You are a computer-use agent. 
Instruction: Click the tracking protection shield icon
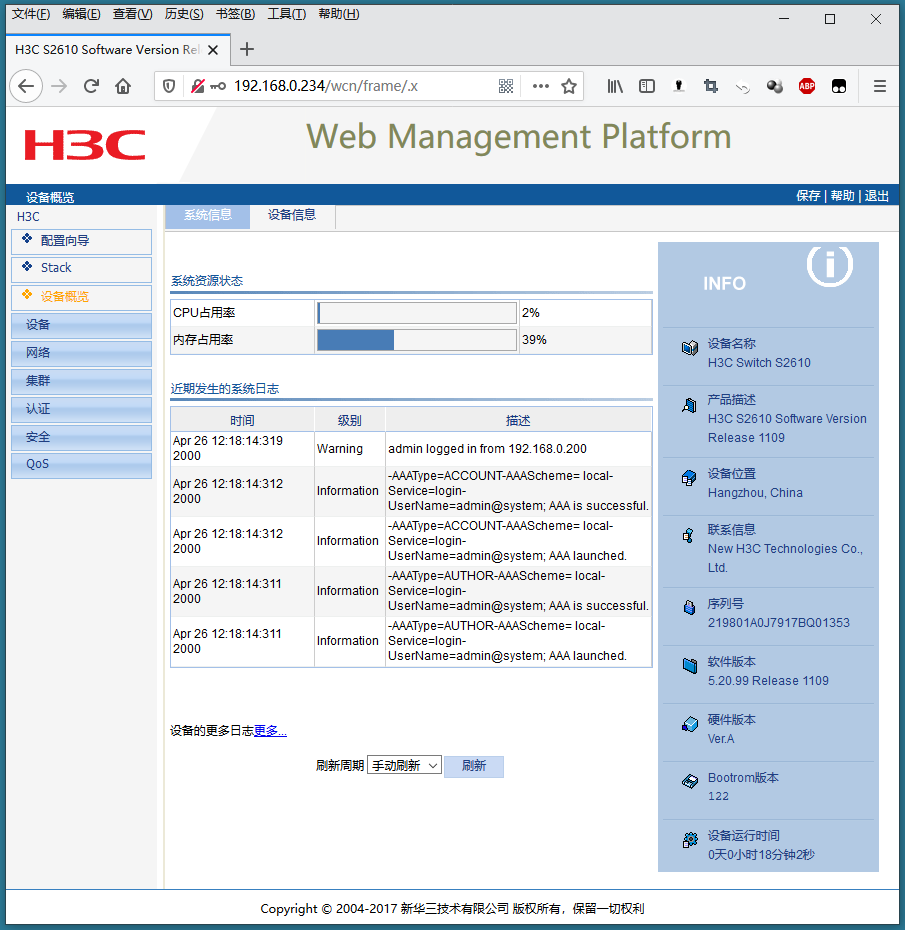(168, 86)
